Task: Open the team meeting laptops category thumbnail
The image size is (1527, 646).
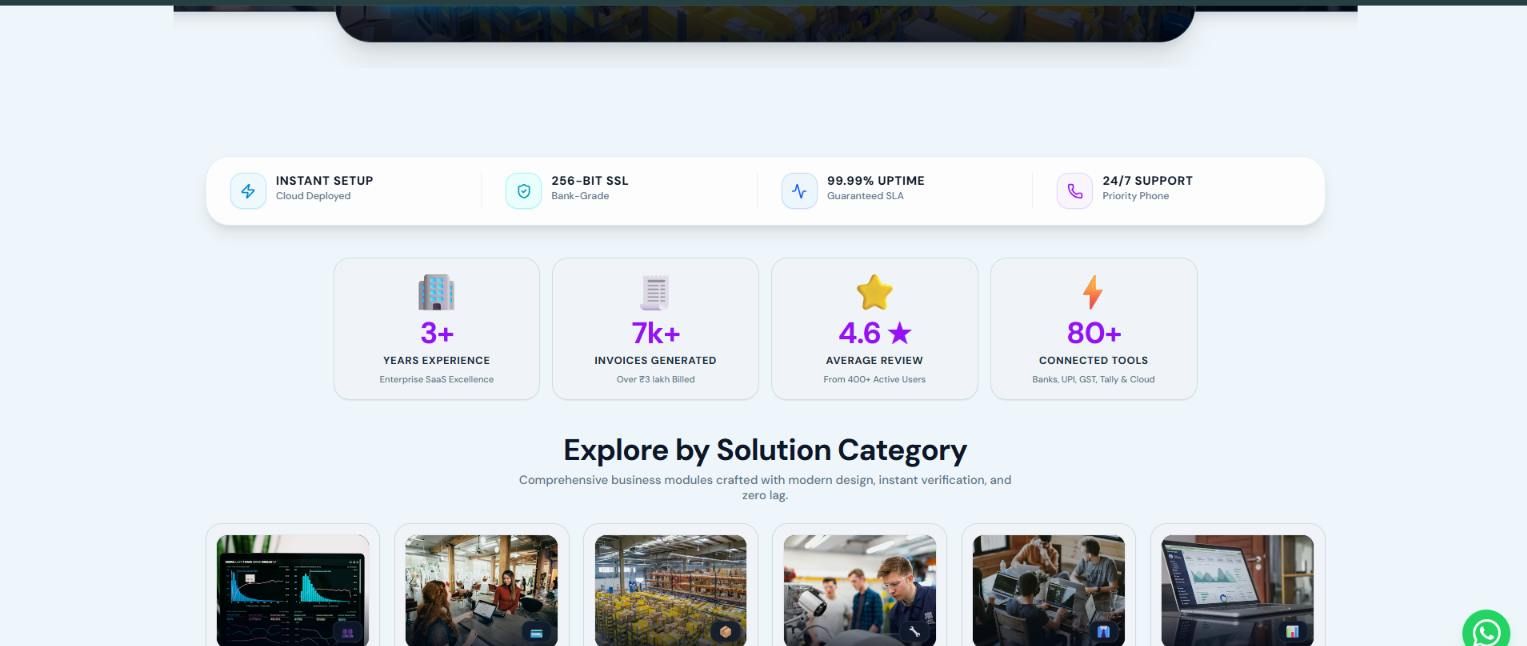Action: (x=1048, y=590)
